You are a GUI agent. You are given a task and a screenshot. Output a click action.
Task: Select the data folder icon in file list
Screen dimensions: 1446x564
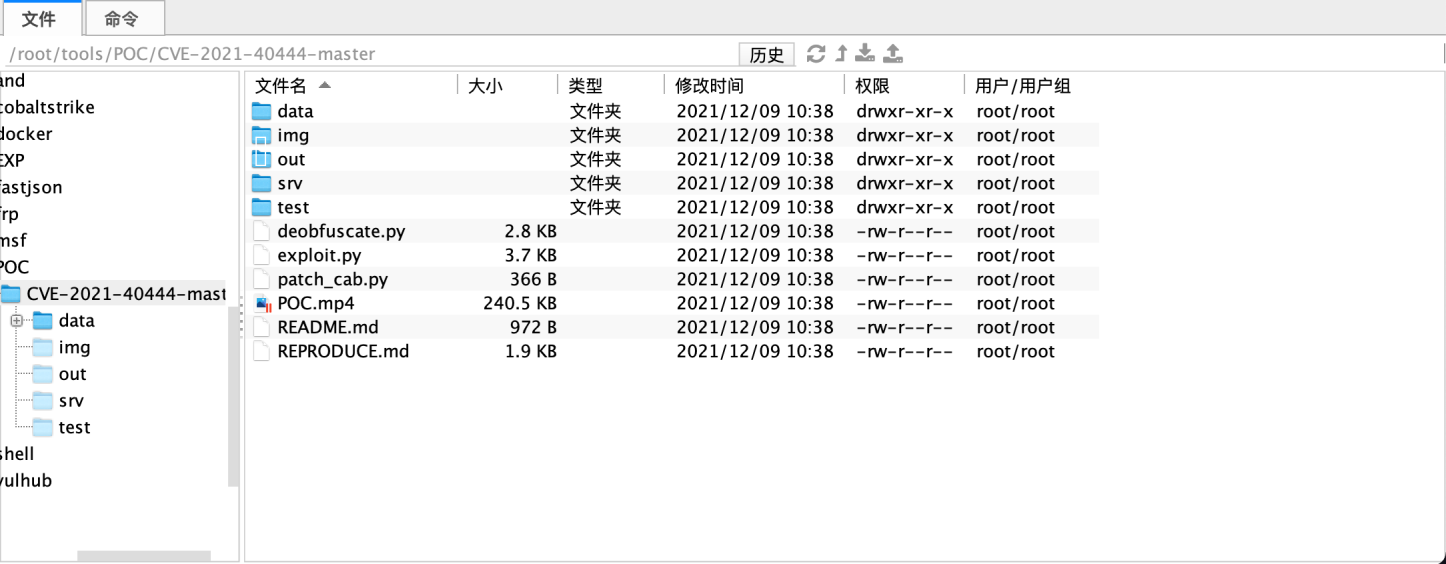coord(261,111)
